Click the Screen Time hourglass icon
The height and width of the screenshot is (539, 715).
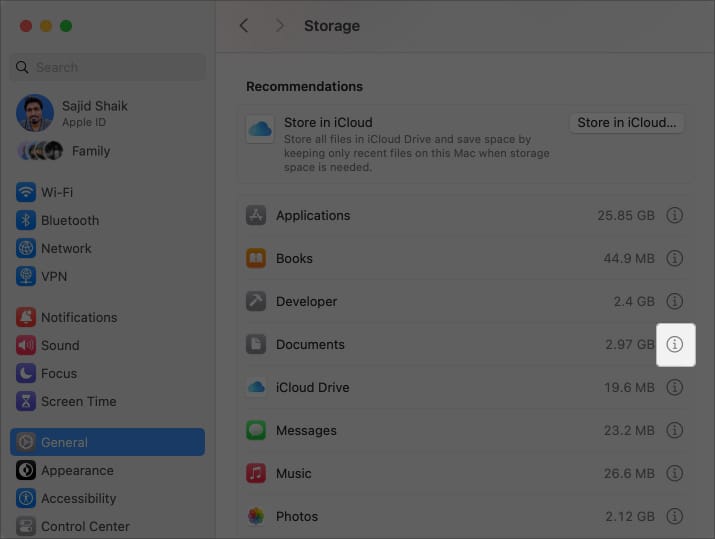26,401
